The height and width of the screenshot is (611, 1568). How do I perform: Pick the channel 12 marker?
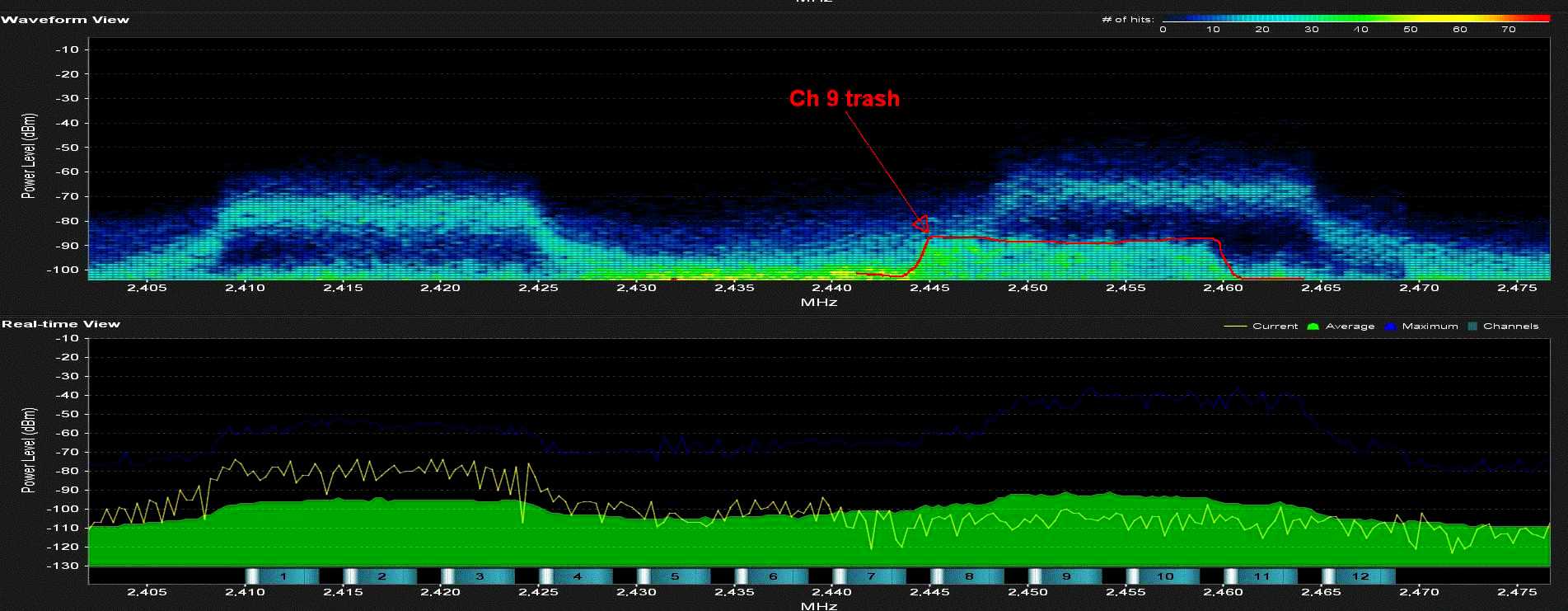[1359, 576]
